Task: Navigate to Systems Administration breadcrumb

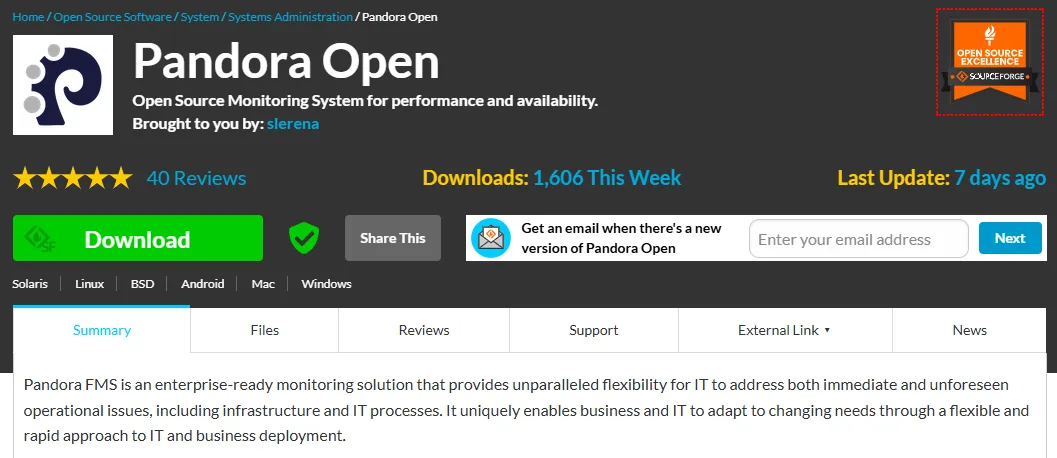Action: point(290,17)
